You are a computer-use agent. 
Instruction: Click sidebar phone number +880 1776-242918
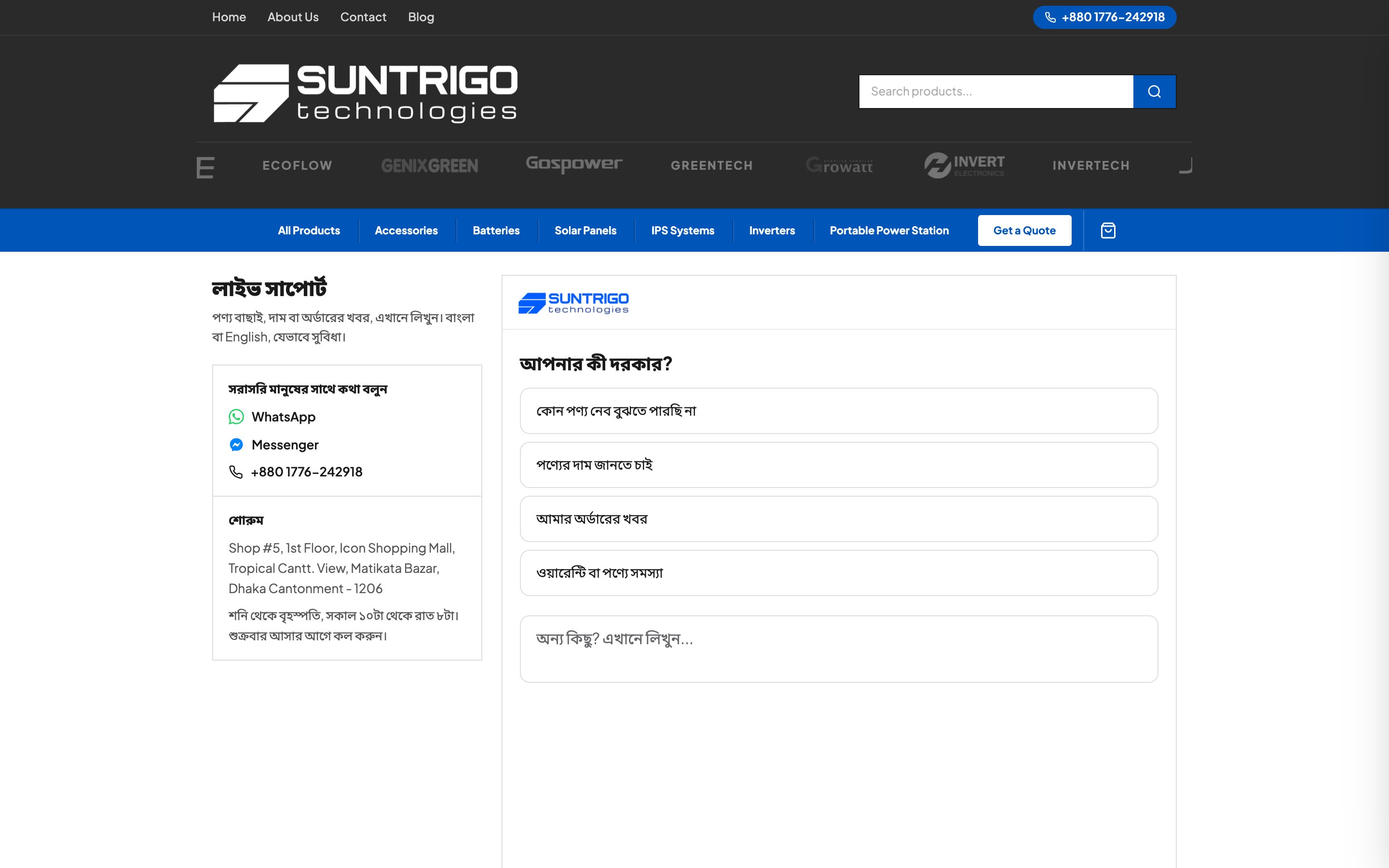pyautogui.click(x=307, y=472)
